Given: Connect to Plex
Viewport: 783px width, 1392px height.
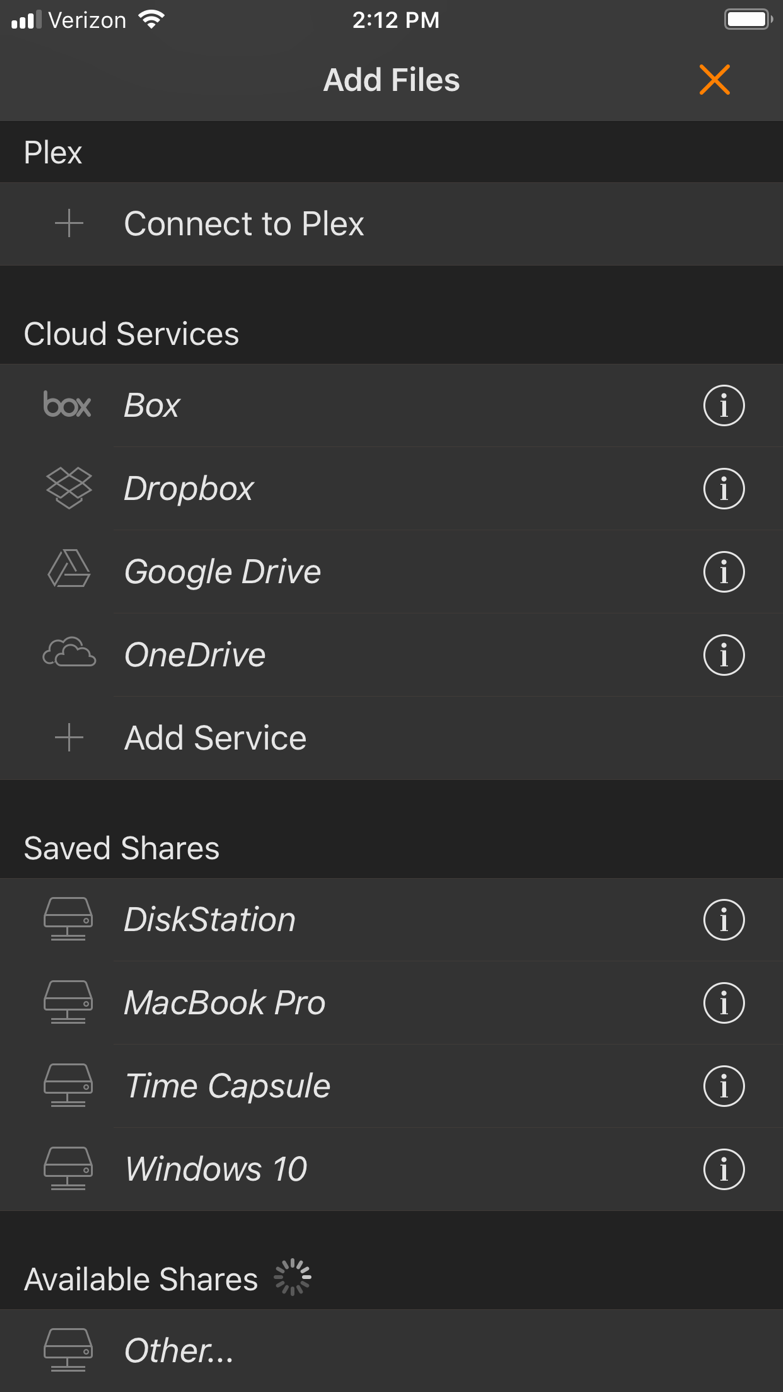Looking at the screenshot, I should click(244, 224).
